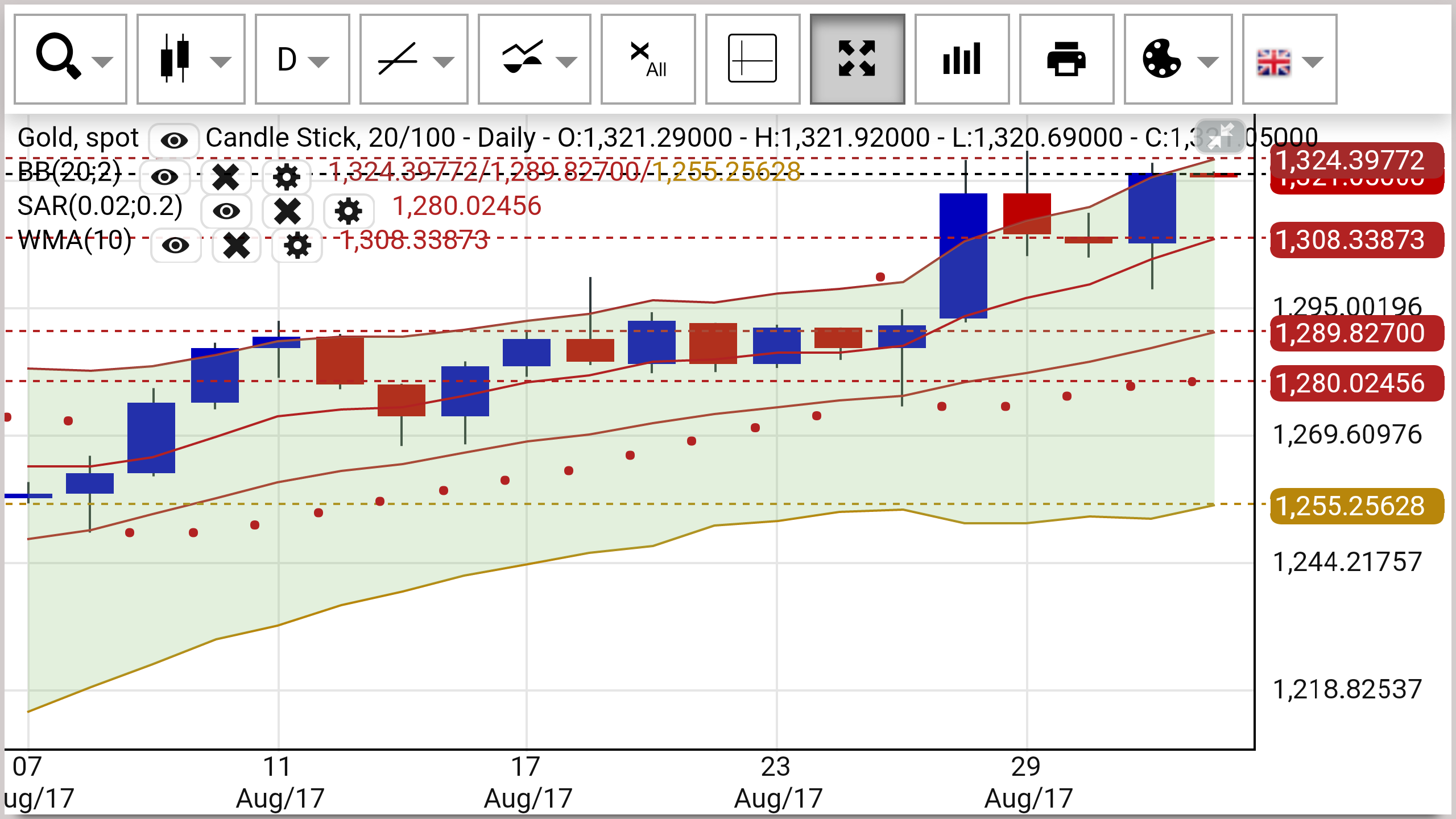
Task: Open the magnifier zoom tool
Action: pyautogui.click(x=70, y=59)
